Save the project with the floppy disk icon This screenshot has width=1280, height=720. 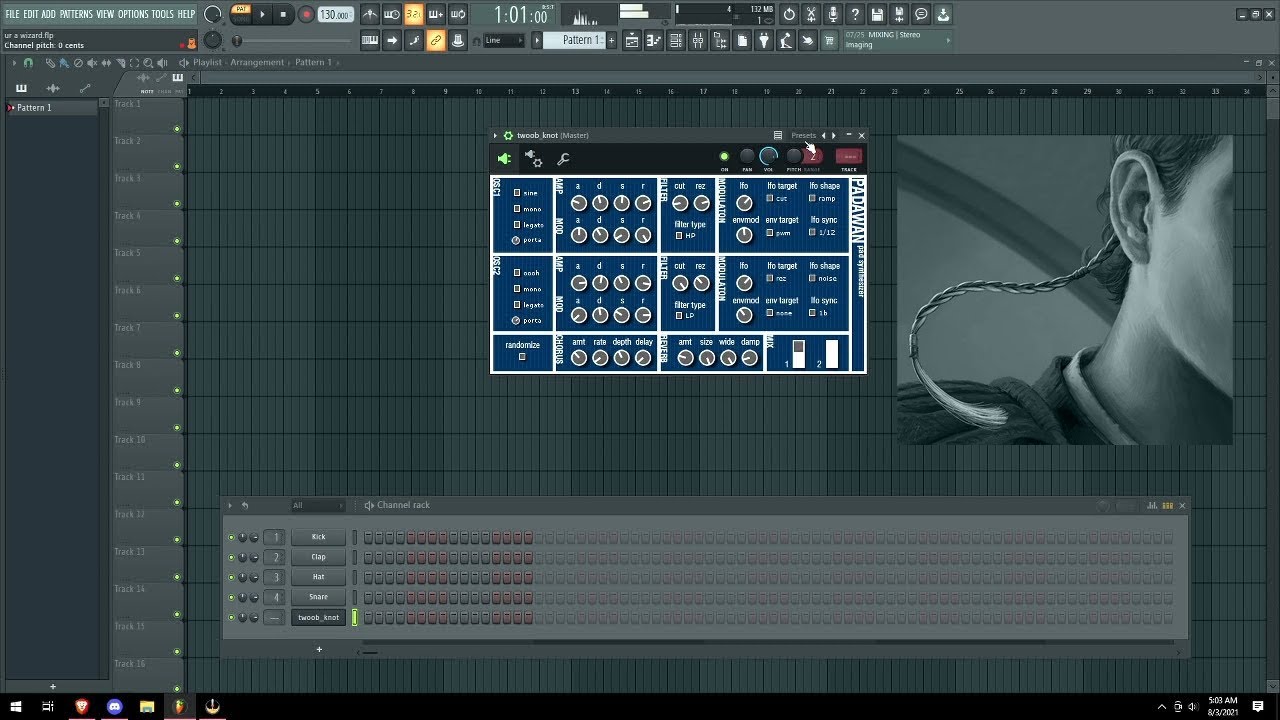877,15
